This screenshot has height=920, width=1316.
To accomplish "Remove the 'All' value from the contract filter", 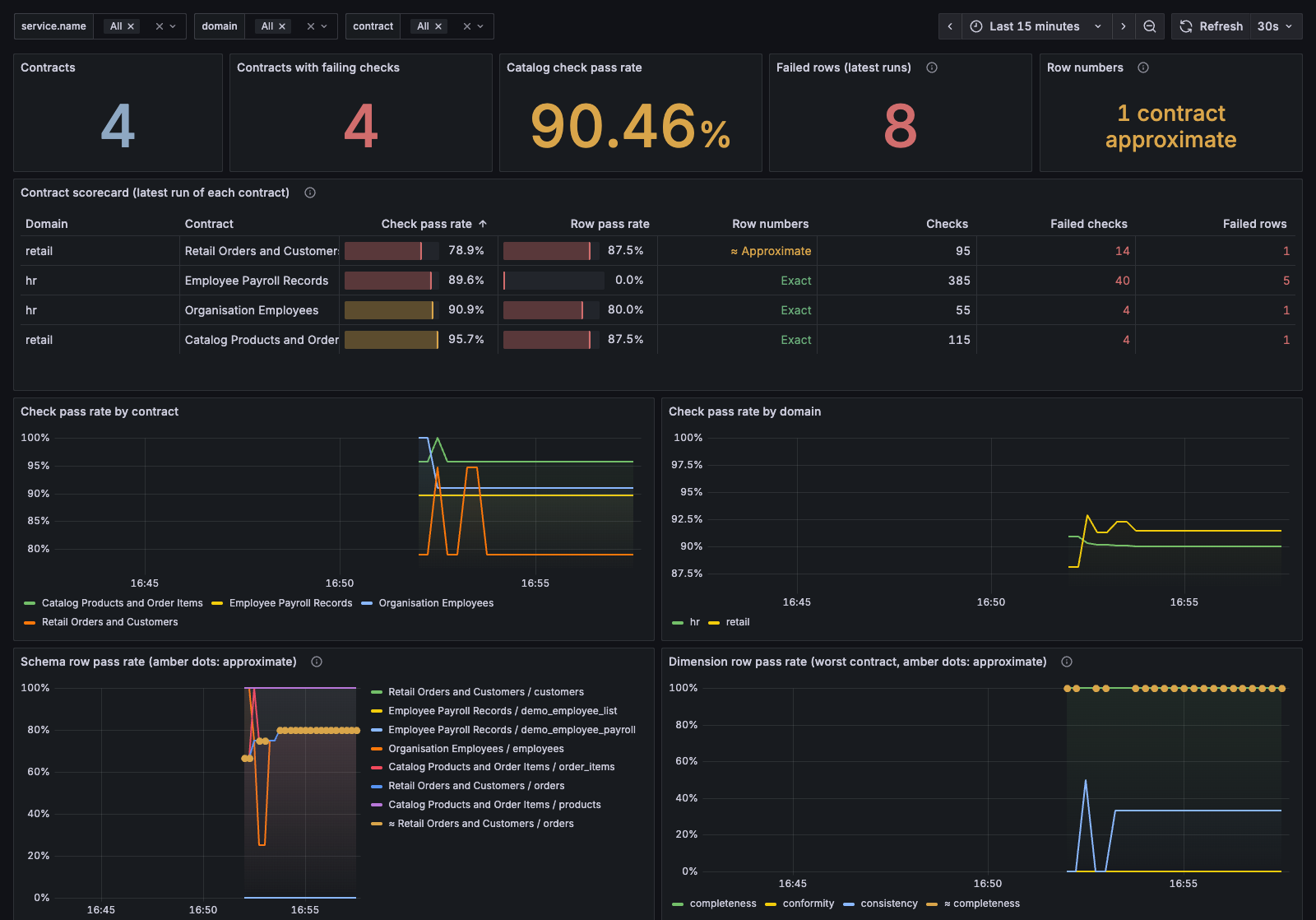I will [x=438, y=26].
